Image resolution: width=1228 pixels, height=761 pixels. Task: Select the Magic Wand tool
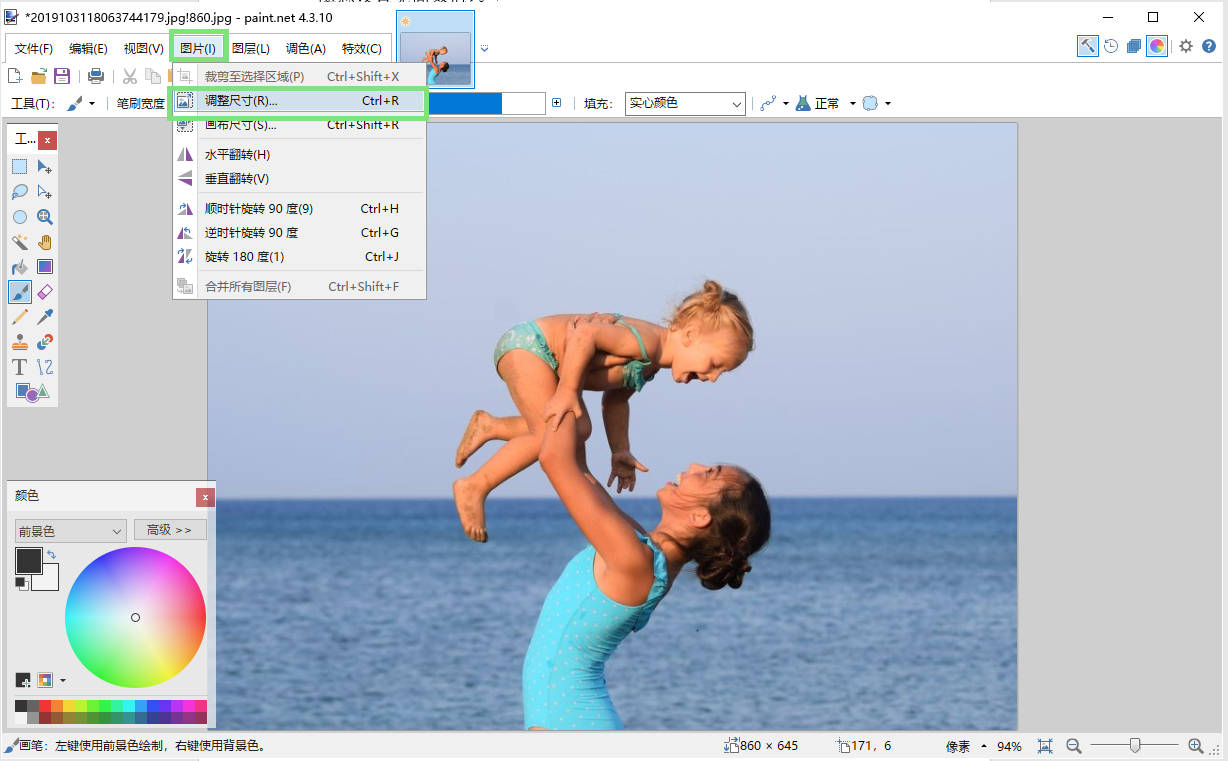tap(20, 242)
